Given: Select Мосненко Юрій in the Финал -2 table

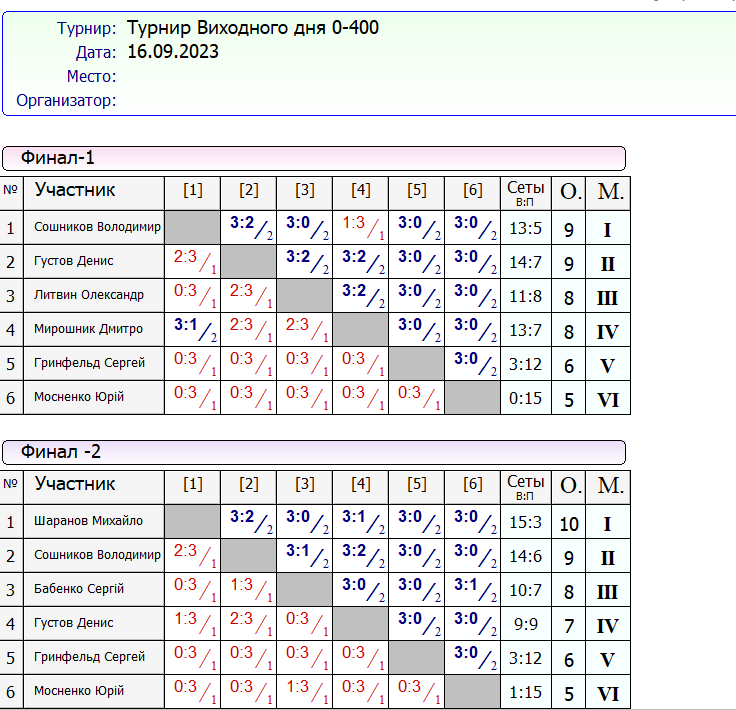Looking at the screenshot, I should click(79, 691).
